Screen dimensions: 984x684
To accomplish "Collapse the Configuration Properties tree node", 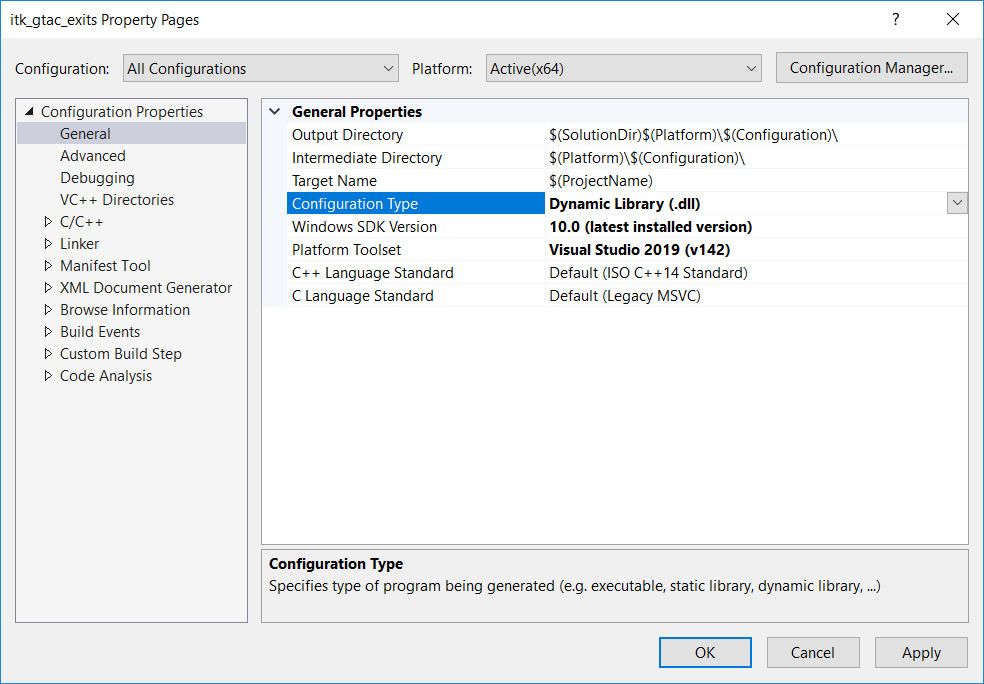I will click(28, 112).
